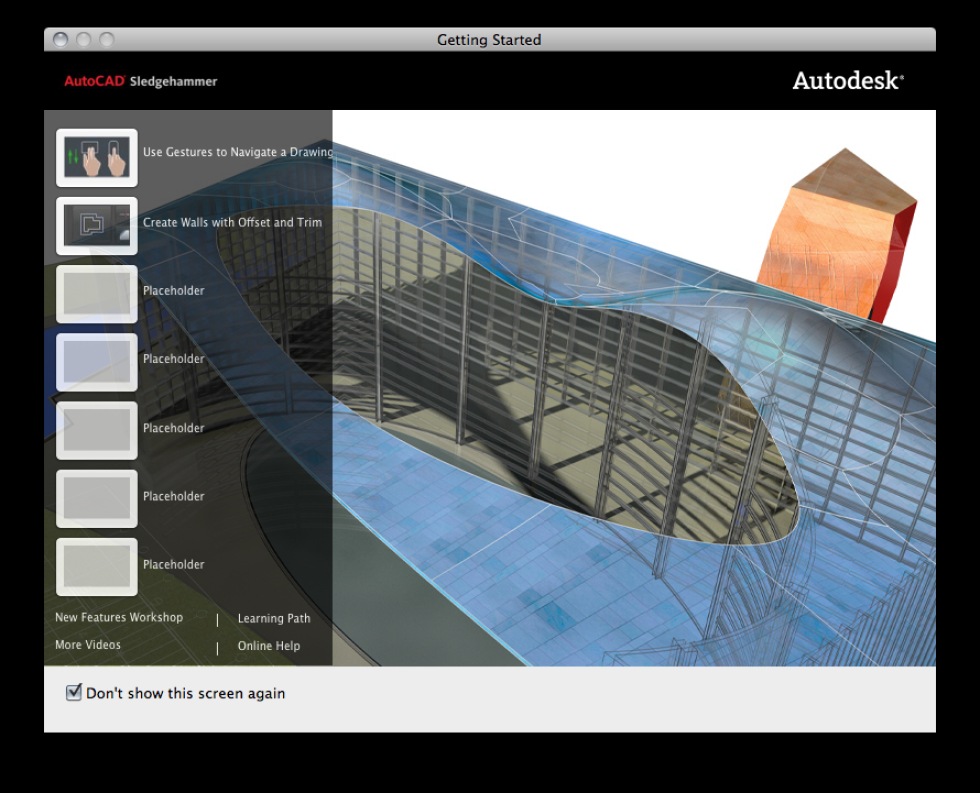Click the 'Use Gestures to Navigate a Drawing' label
This screenshot has width=980, height=793.
[237, 152]
